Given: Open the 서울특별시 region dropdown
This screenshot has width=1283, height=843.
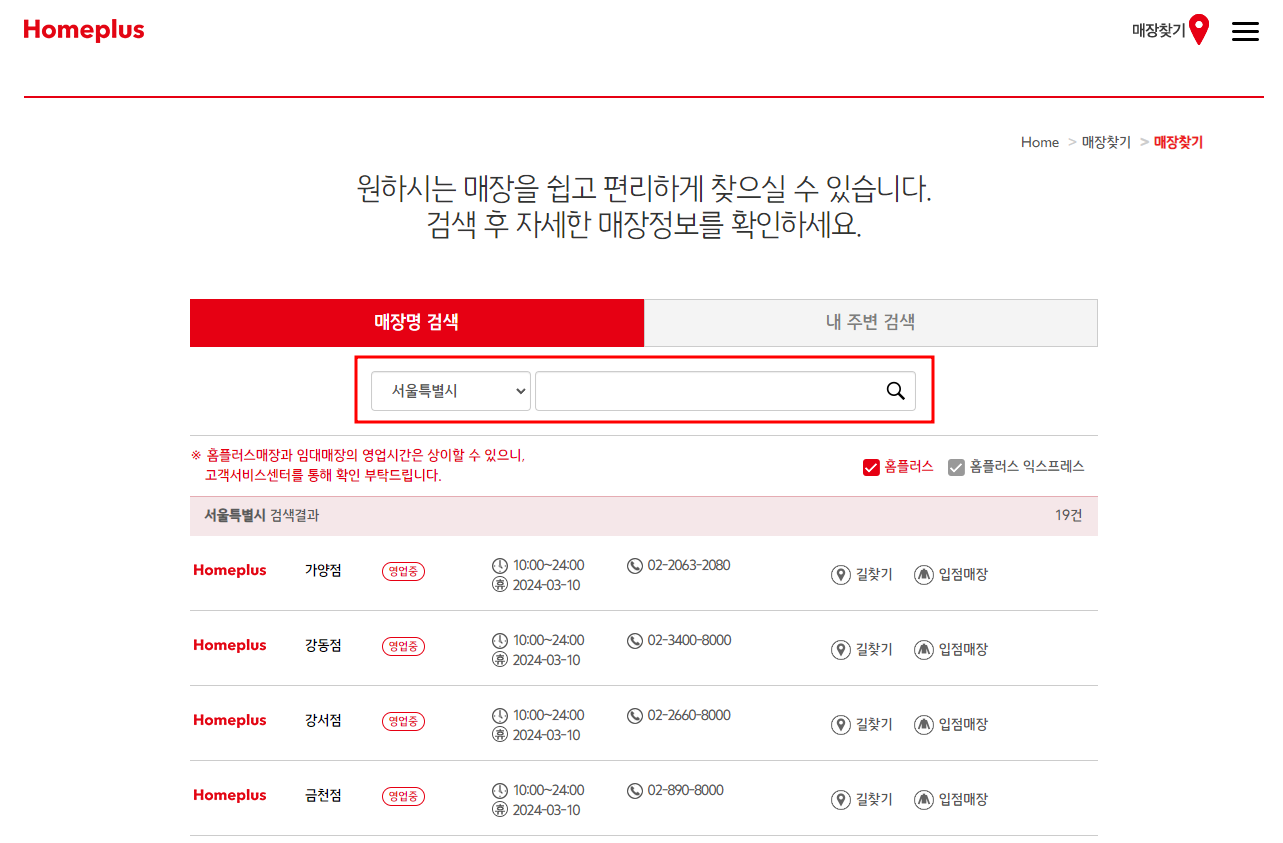Looking at the screenshot, I should [x=451, y=391].
